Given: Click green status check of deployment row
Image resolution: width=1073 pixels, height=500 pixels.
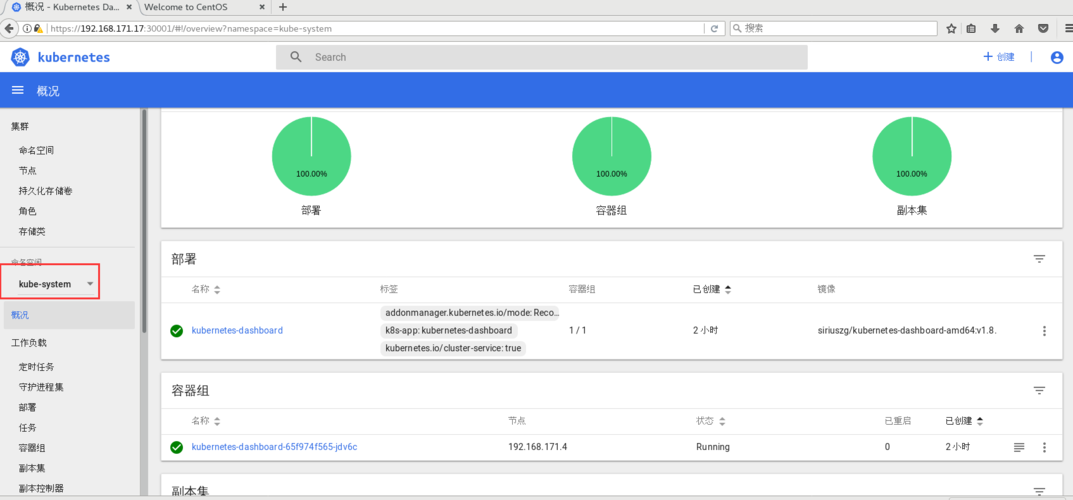Looking at the screenshot, I should [x=177, y=331].
